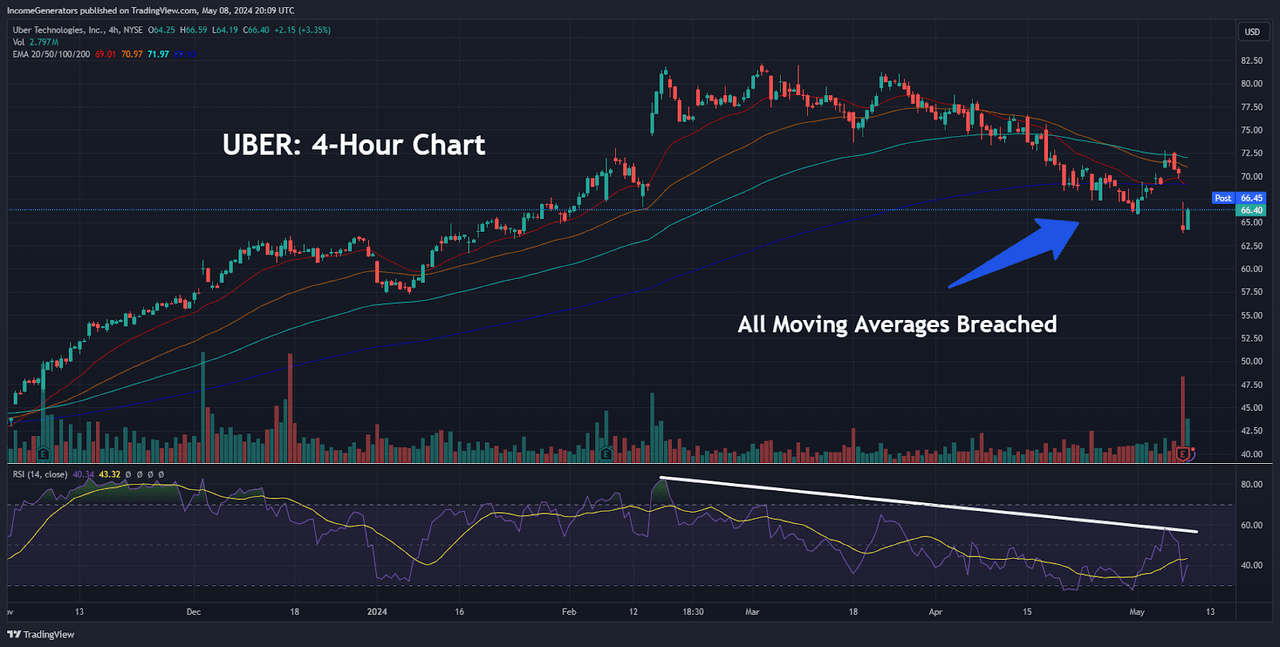Image resolution: width=1280 pixels, height=647 pixels.
Task: Click the TradingView.com link in the header
Action: pyautogui.click(x=161, y=10)
